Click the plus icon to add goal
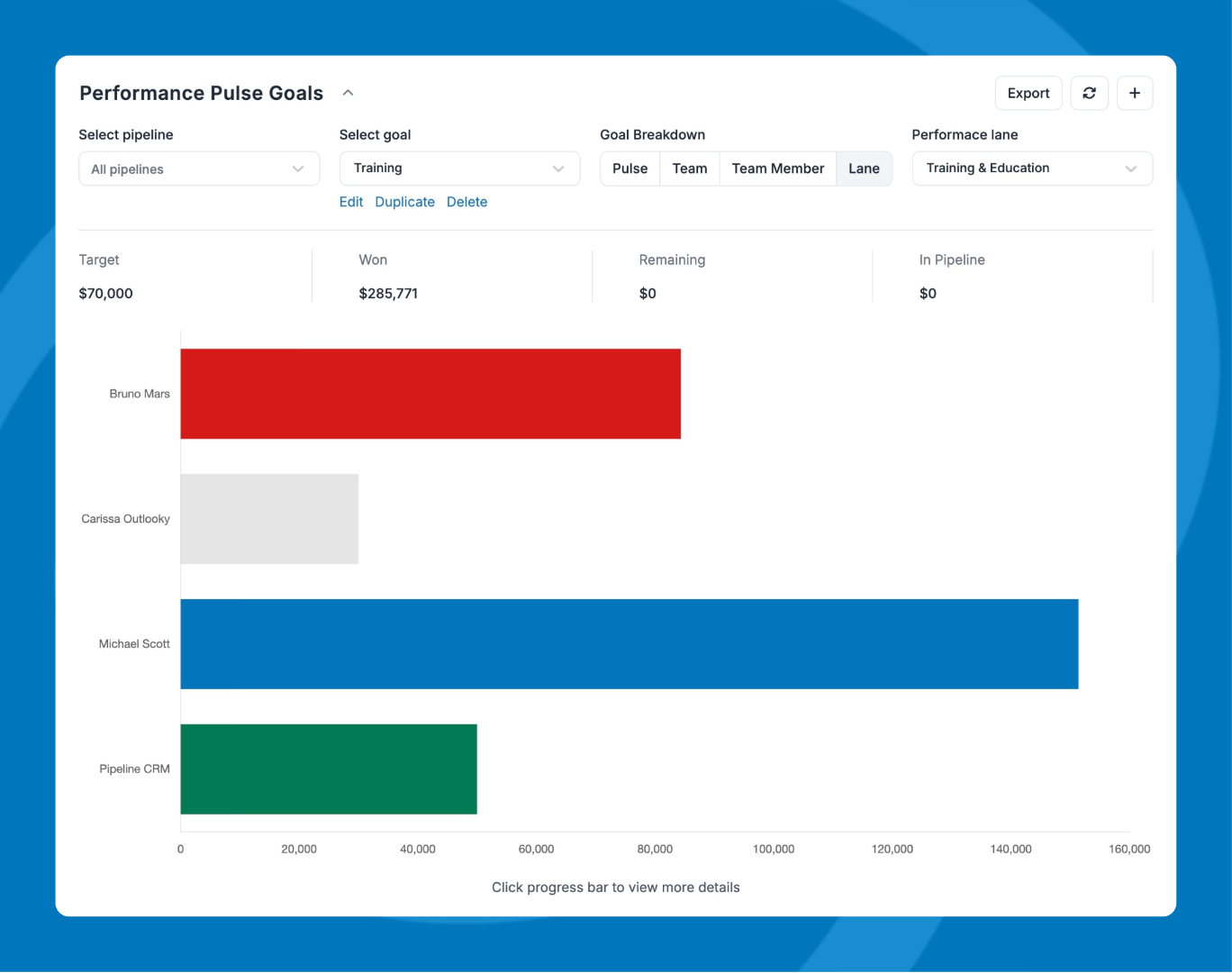The height and width of the screenshot is (973, 1232). 1134,93
